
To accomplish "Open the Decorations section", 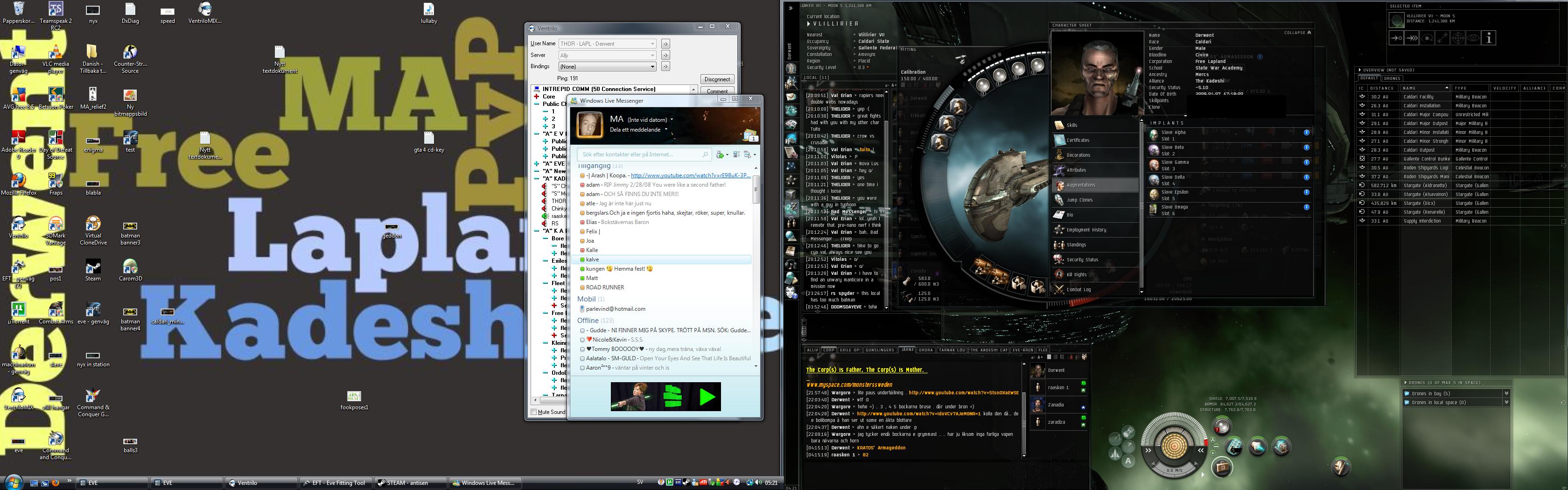I will click(1095, 155).
